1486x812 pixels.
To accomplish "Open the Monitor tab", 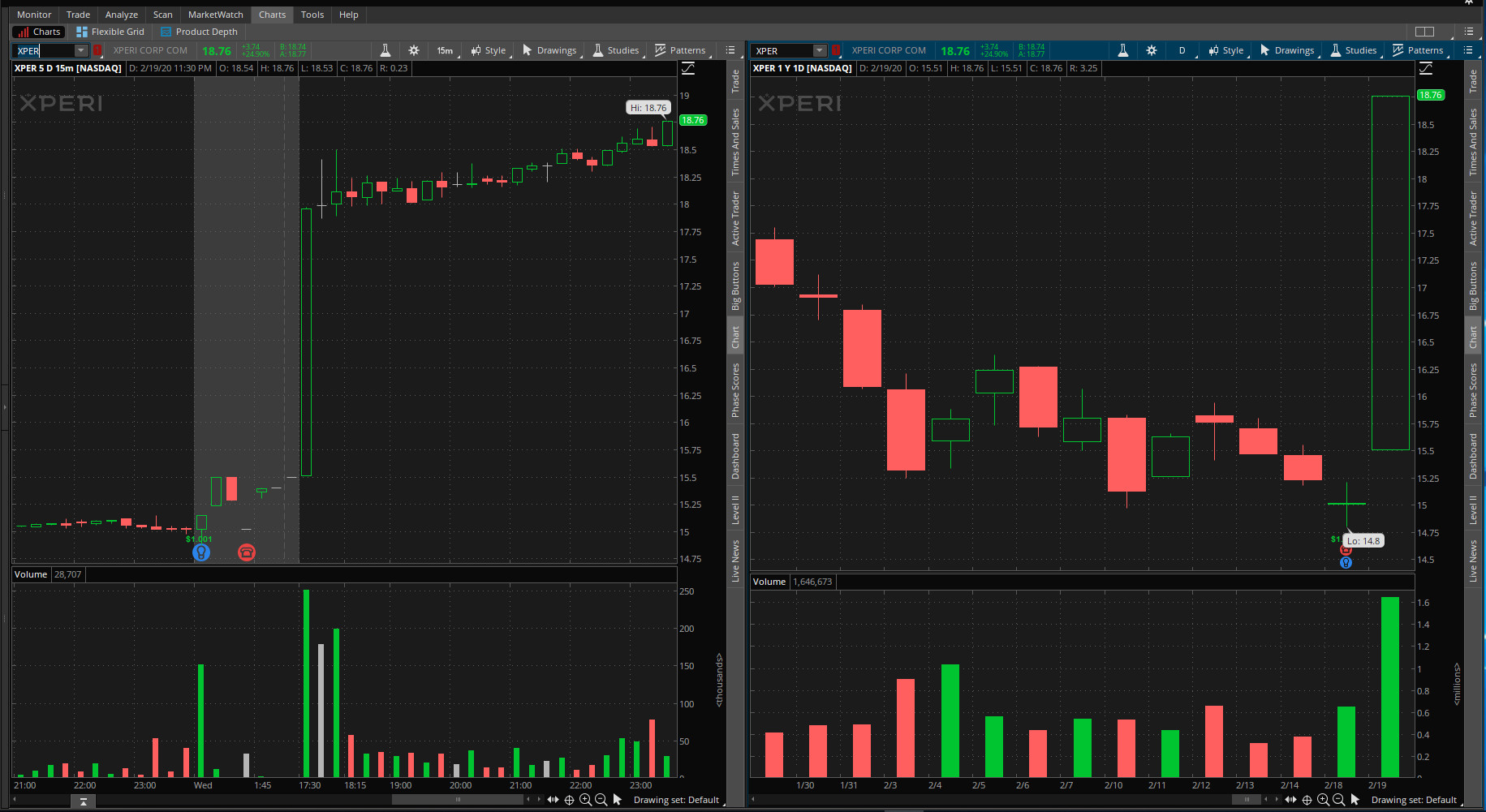I will coord(34,15).
